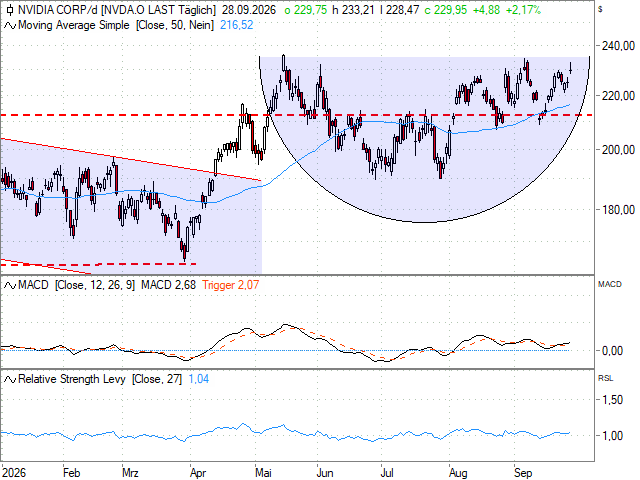This screenshot has width=640, height=480.
Task: Click the Apr label on the time axis
Action: tap(198, 473)
